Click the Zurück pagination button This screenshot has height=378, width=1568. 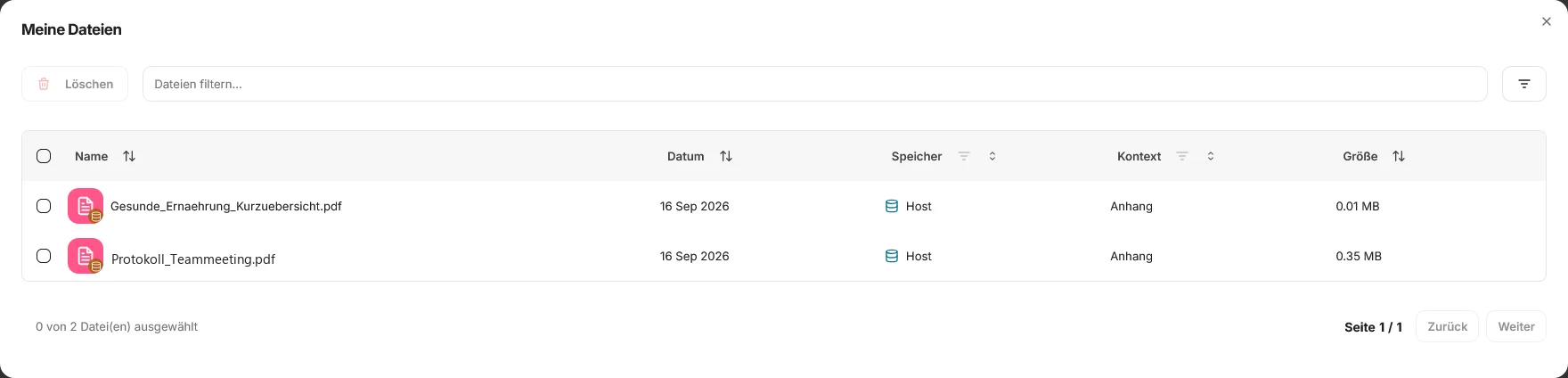1447,326
